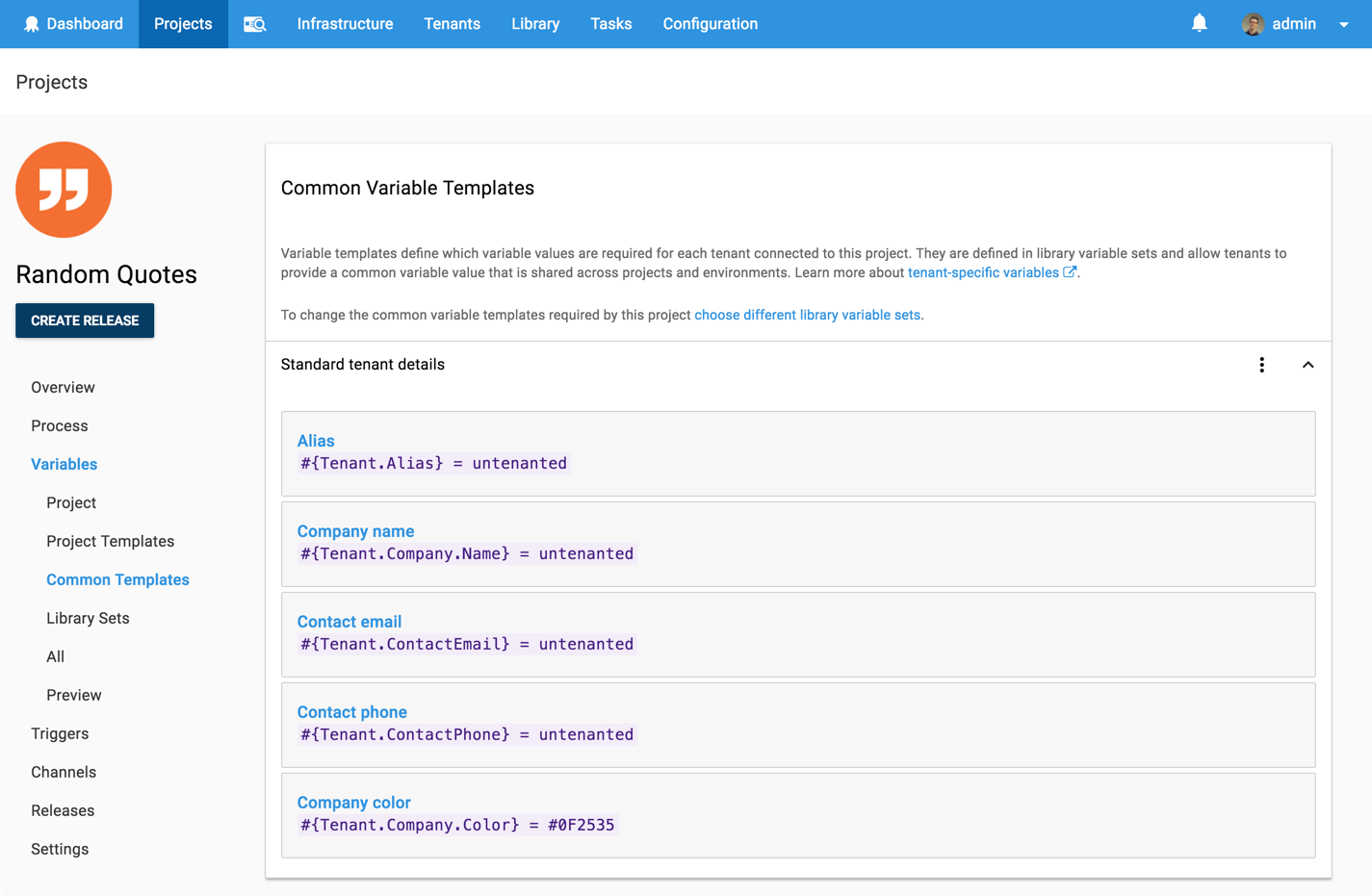Open the global search icon in navbar

coord(254,24)
